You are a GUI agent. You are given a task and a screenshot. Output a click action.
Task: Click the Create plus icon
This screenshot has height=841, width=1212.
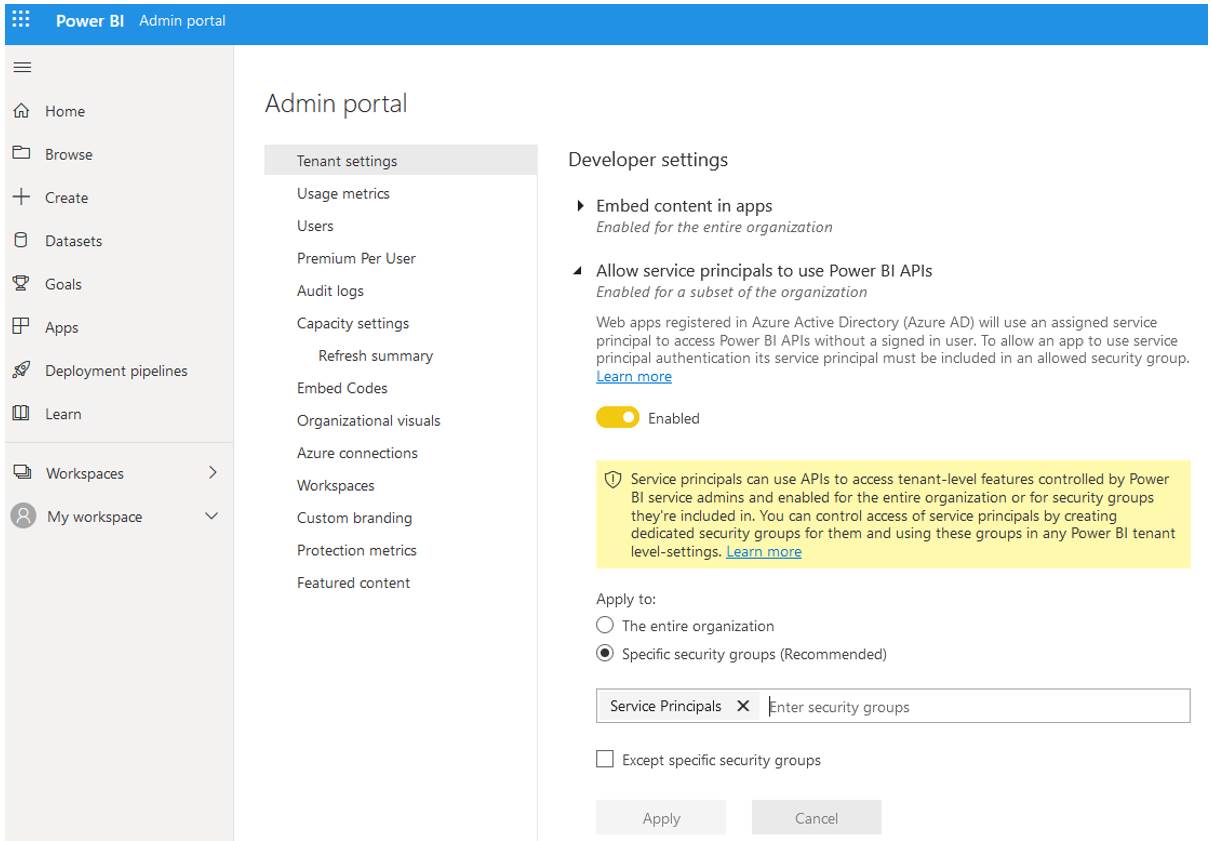pos(21,197)
